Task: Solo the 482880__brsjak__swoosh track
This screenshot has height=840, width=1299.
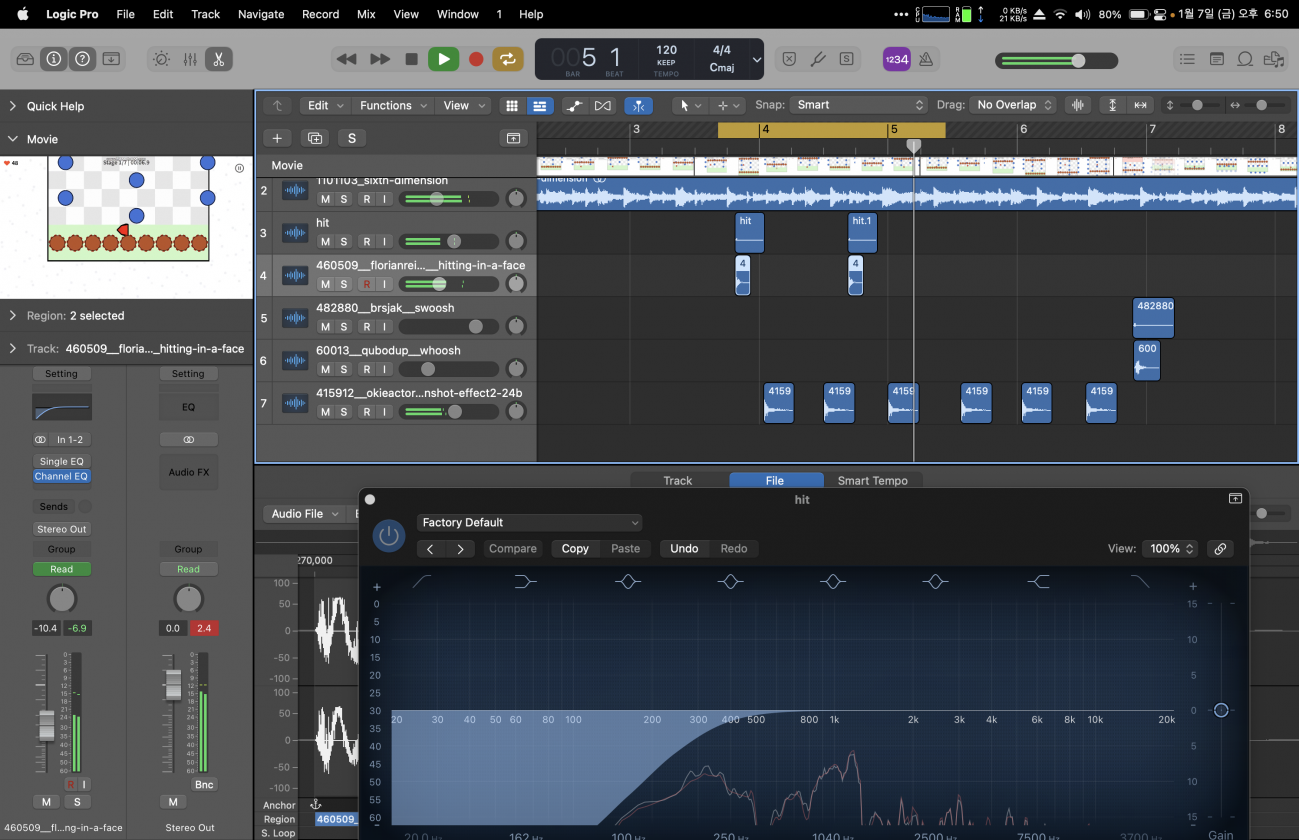Action: [344, 327]
